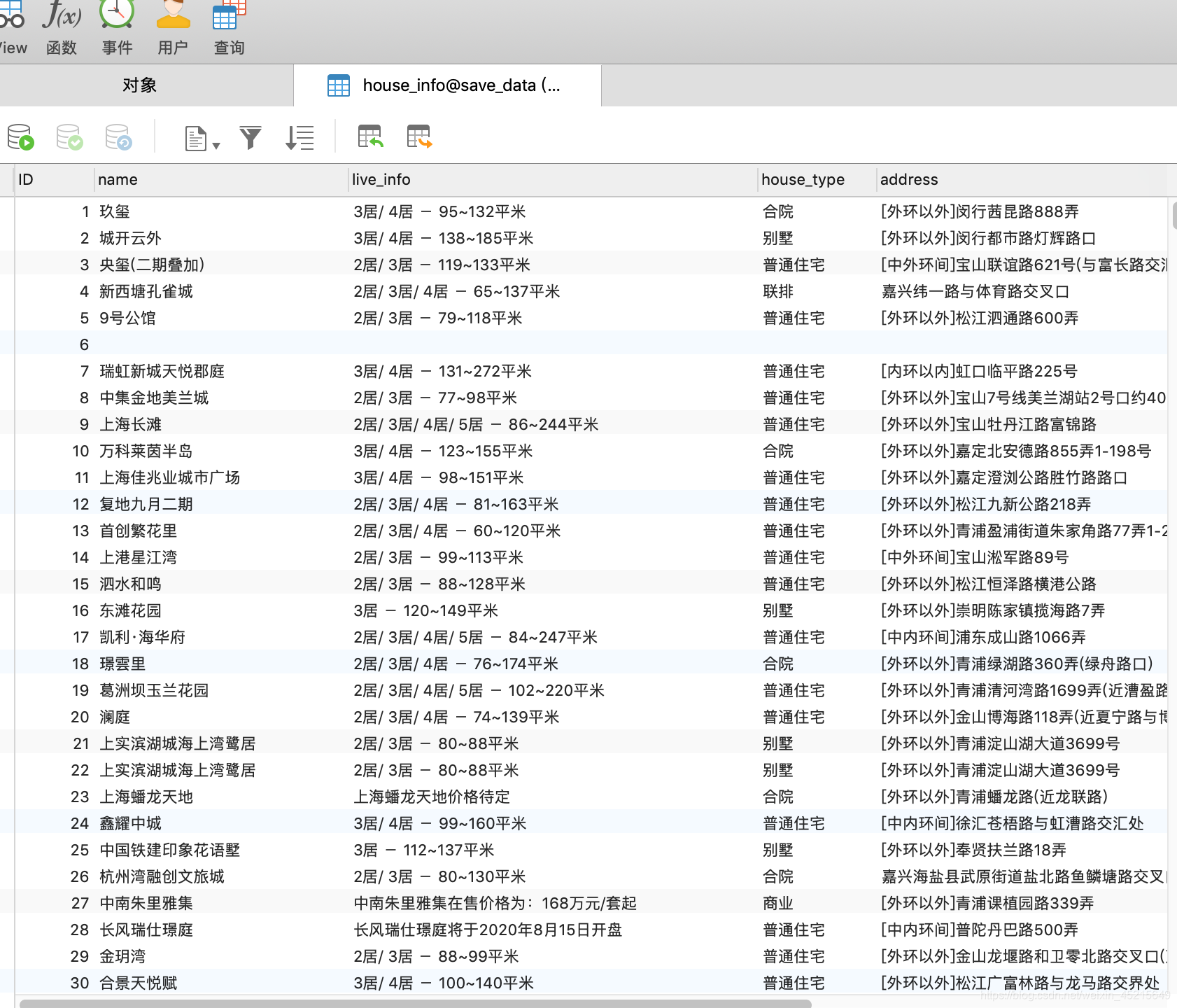
Task: Select the name cell 新西塘孔雀城
Action: [146, 291]
